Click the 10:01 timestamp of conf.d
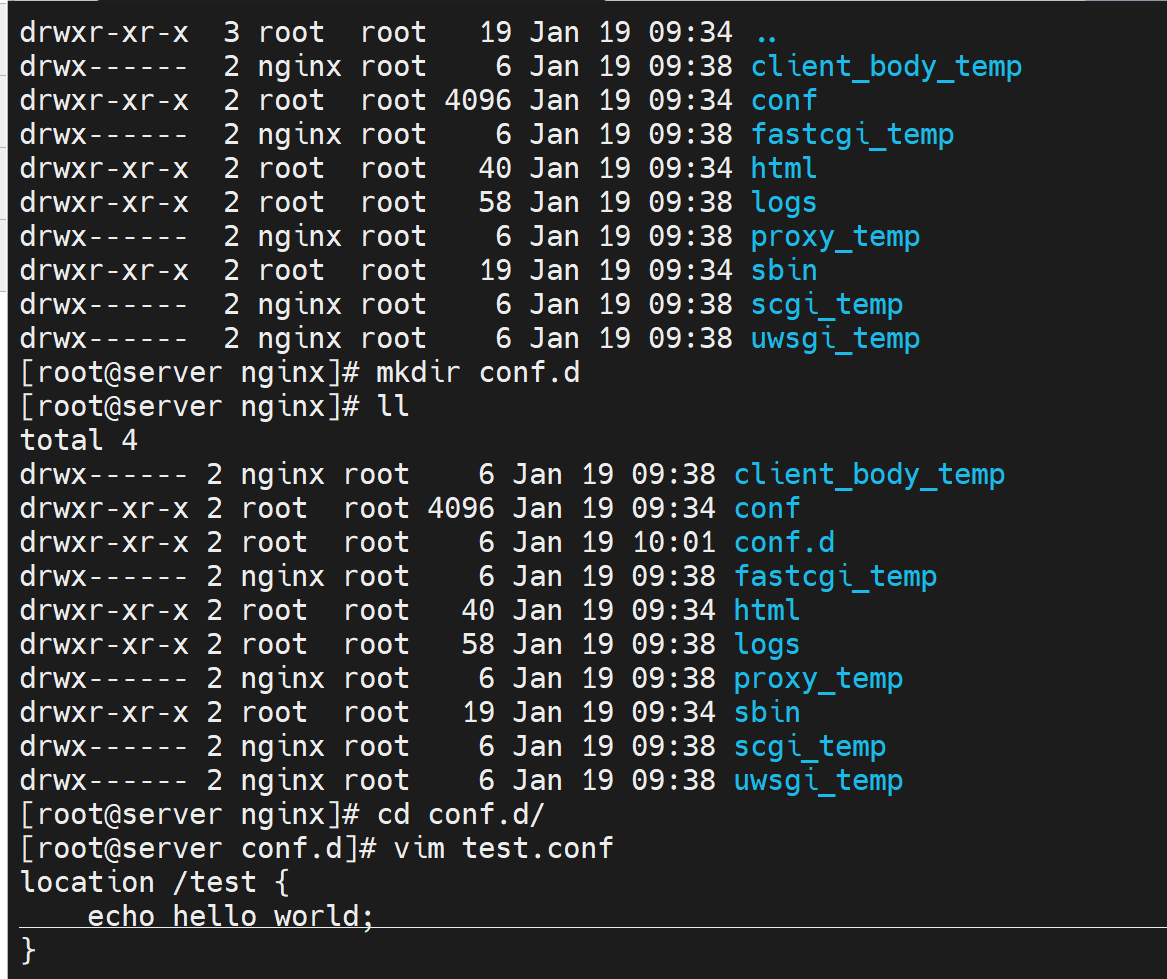Viewport: 1167px width, 979px height. tap(673, 543)
